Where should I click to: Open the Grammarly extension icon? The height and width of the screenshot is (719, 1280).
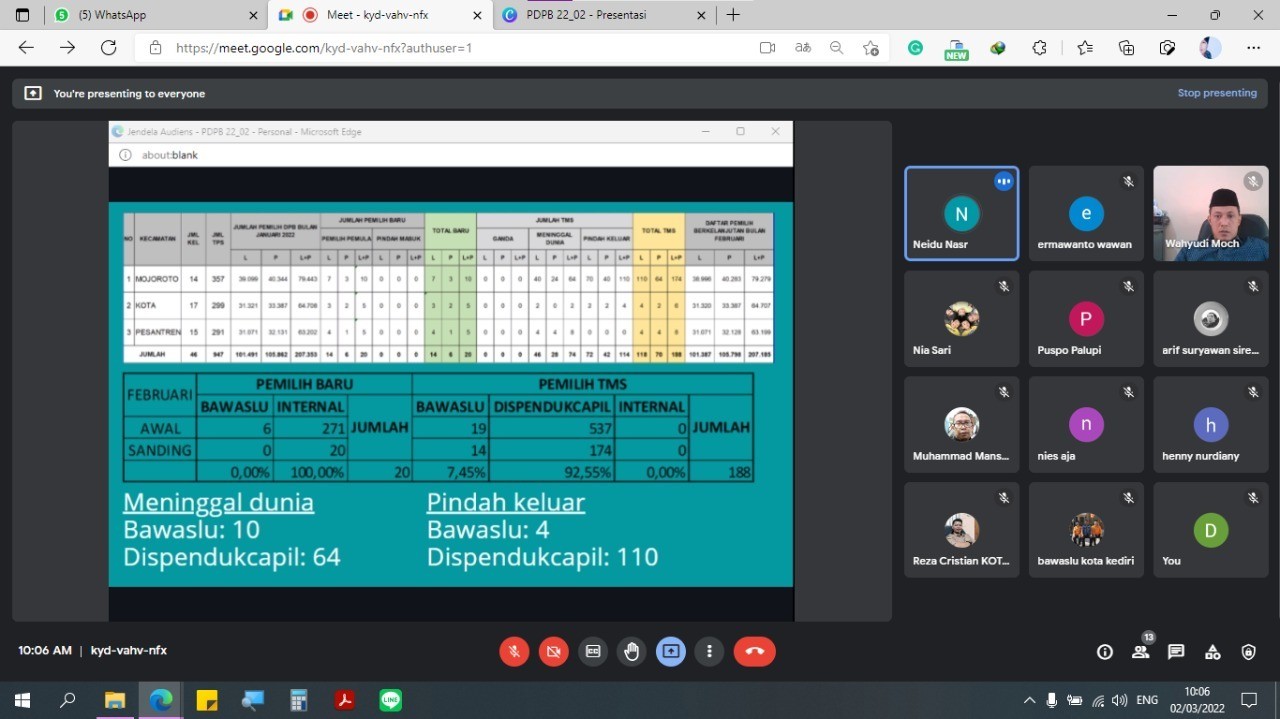[915, 48]
